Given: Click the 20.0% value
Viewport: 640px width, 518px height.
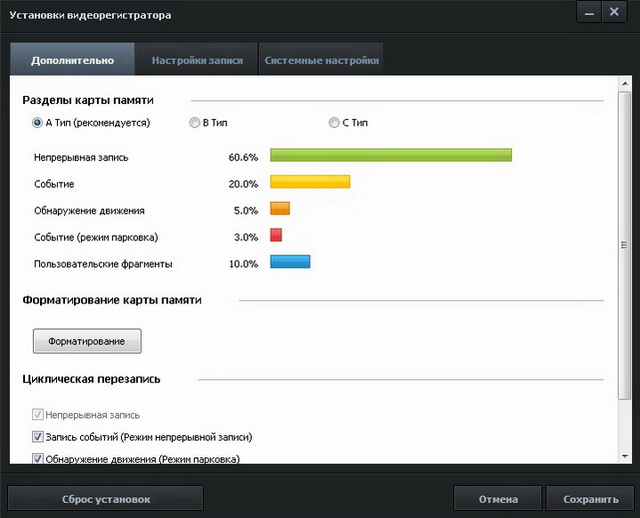Looking at the screenshot, I should coord(243,184).
